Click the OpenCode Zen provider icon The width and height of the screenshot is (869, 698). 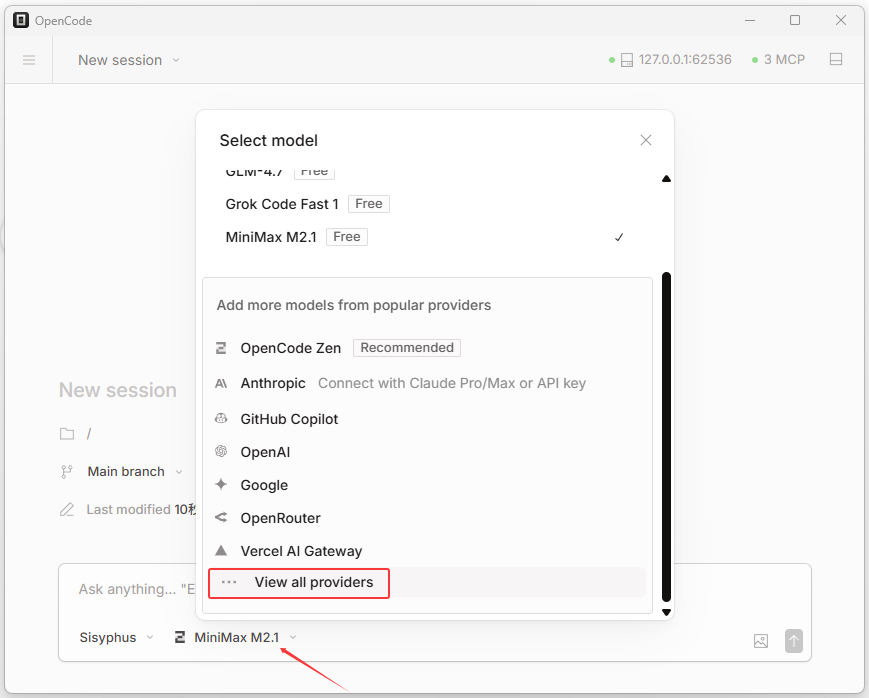pyautogui.click(x=221, y=348)
